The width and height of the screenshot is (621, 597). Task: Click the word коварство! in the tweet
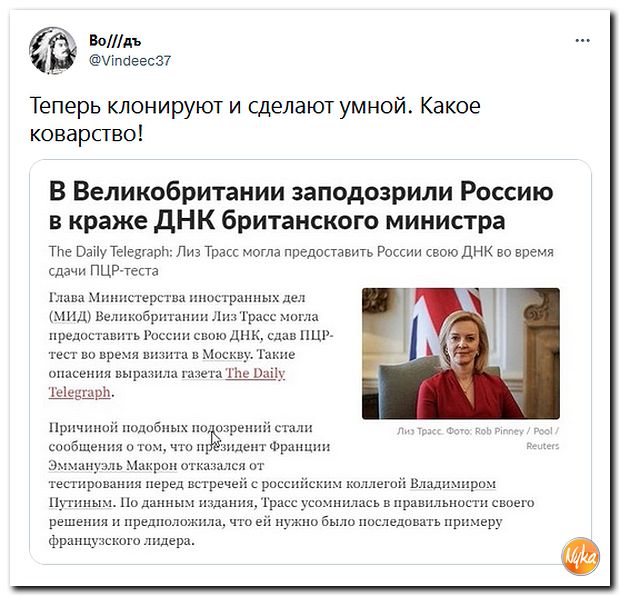(86, 134)
